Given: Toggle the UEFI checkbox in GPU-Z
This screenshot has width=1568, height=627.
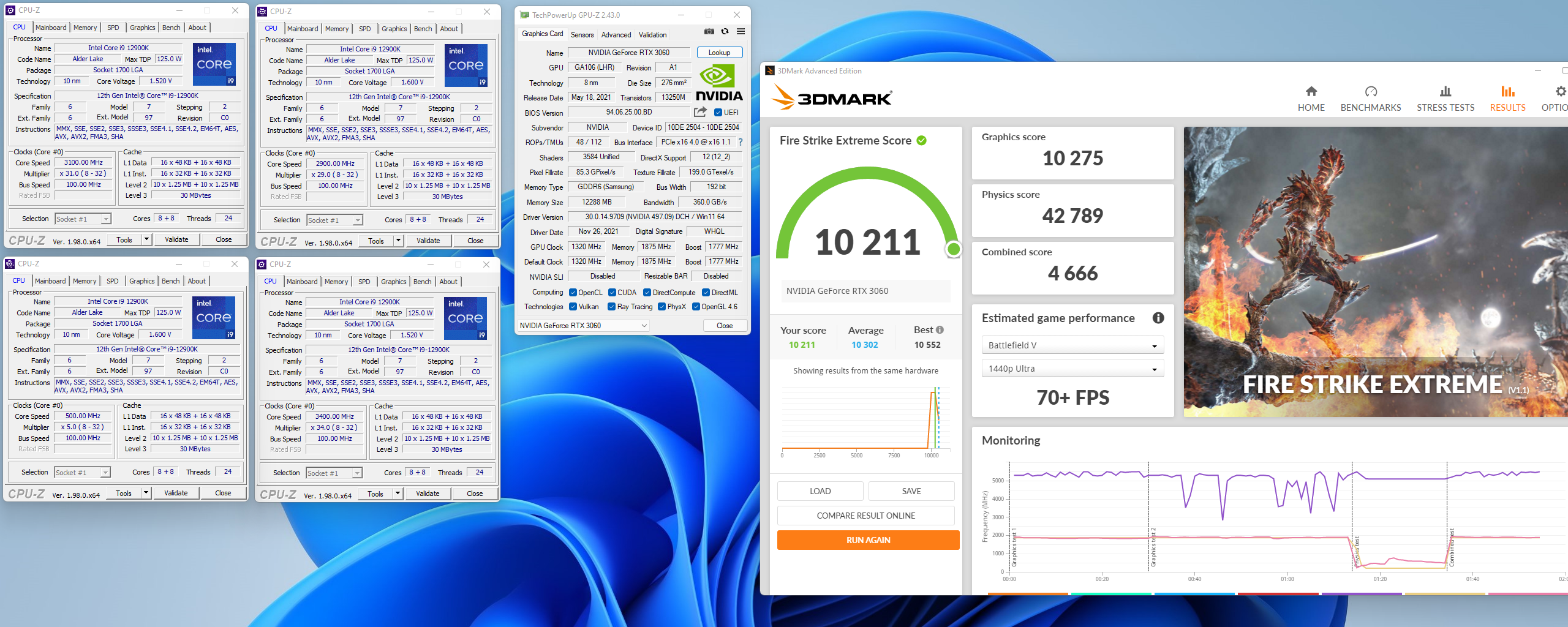Looking at the screenshot, I should point(718,113).
